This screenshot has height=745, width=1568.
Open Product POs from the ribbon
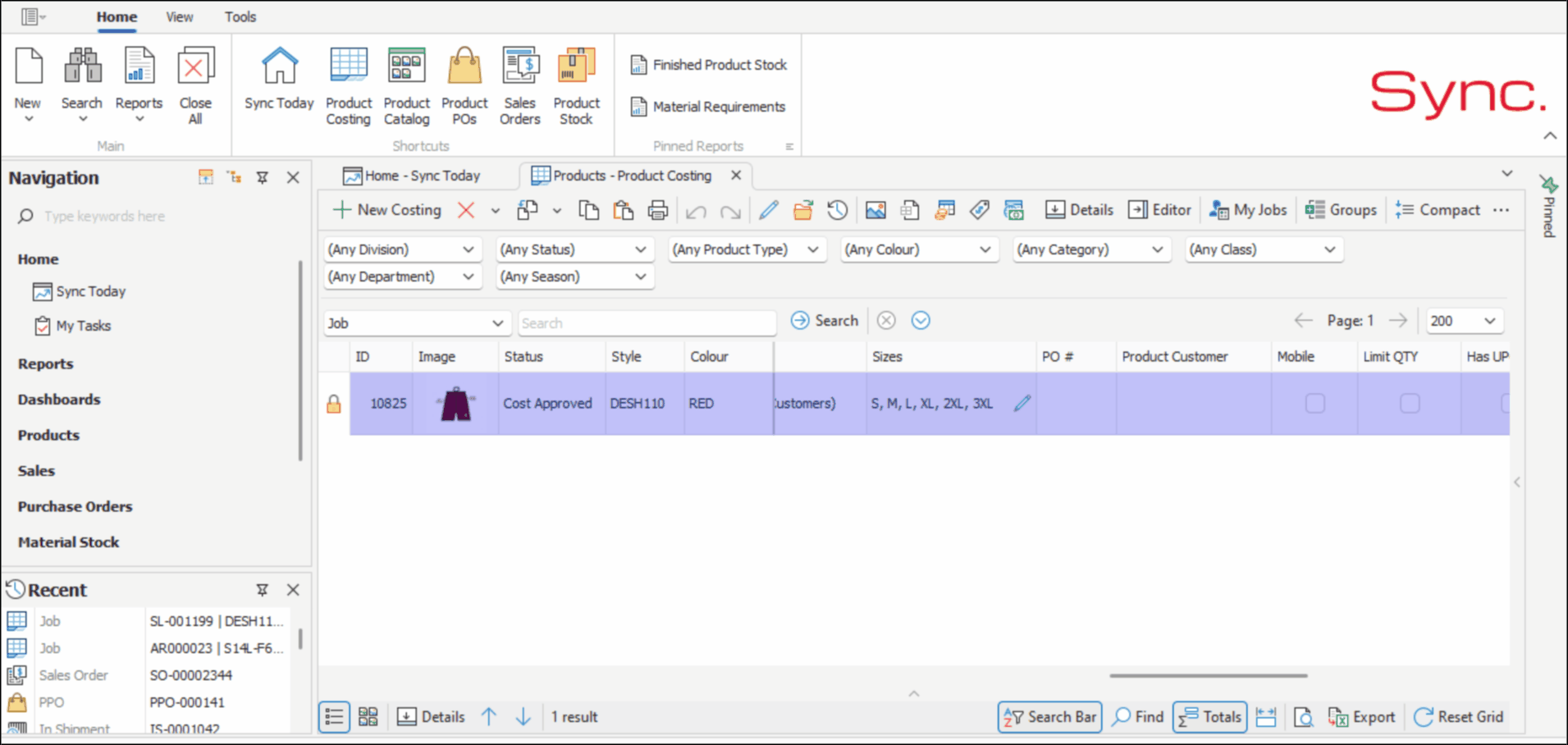pyautogui.click(x=464, y=86)
